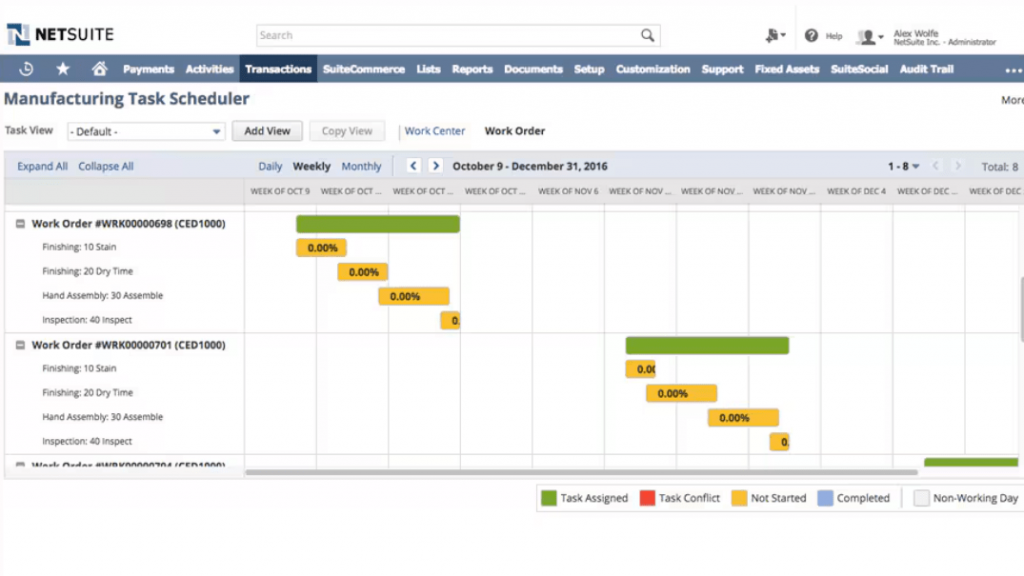Image resolution: width=1024 pixels, height=576 pixels.
Task: Open the Activities menu
Action: point(210,69)
